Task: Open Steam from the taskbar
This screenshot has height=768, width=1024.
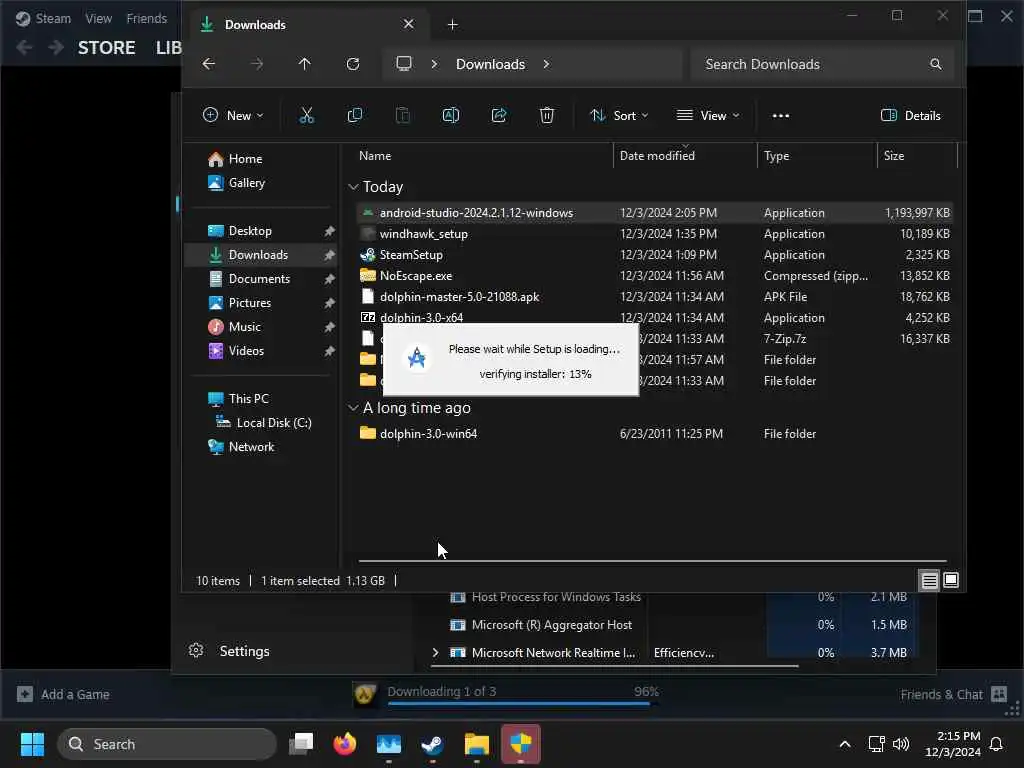Action: [432, 744]
